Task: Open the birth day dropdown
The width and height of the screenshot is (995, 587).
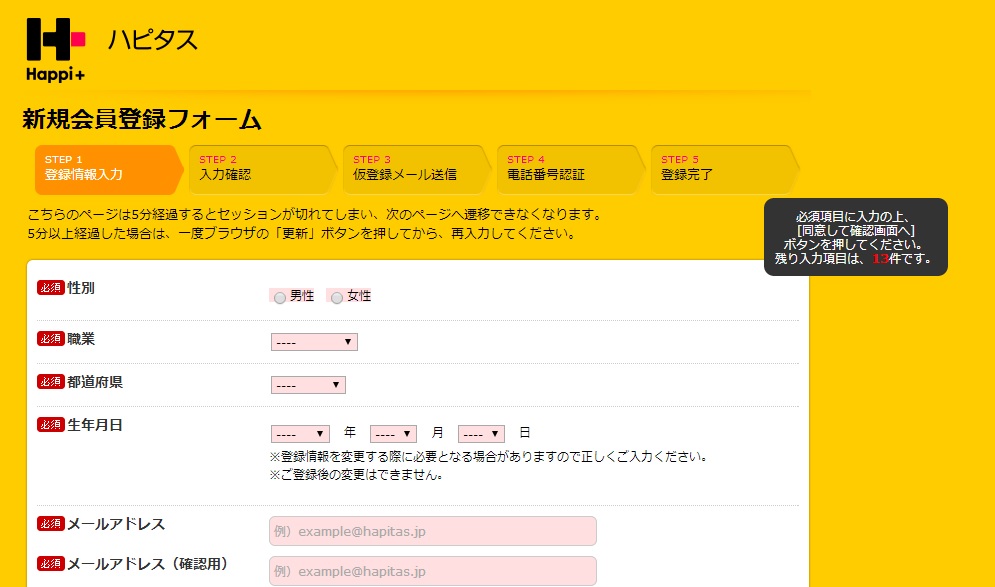Action: coord(481,434)
